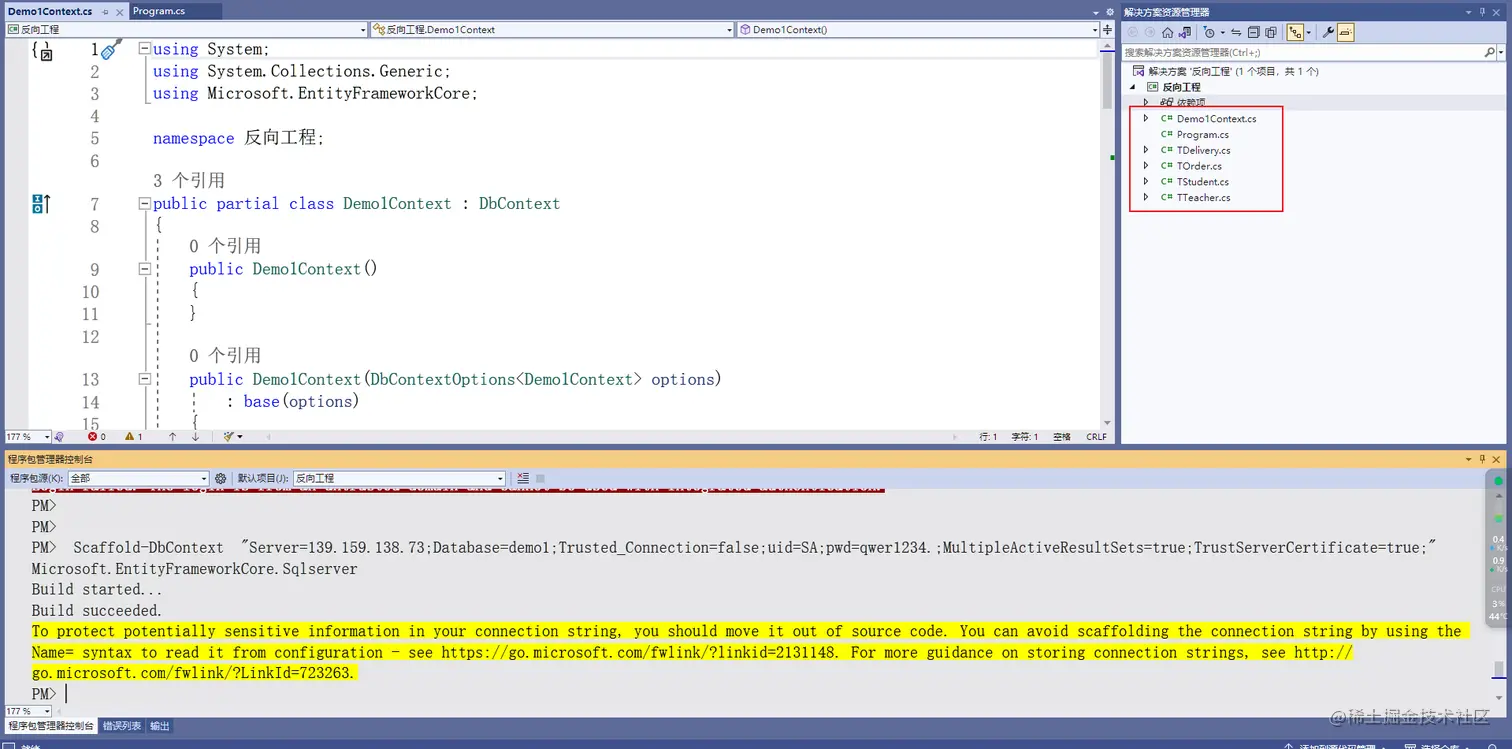Open the 程序包源 package source dropdown

click(x=139, y=479)
